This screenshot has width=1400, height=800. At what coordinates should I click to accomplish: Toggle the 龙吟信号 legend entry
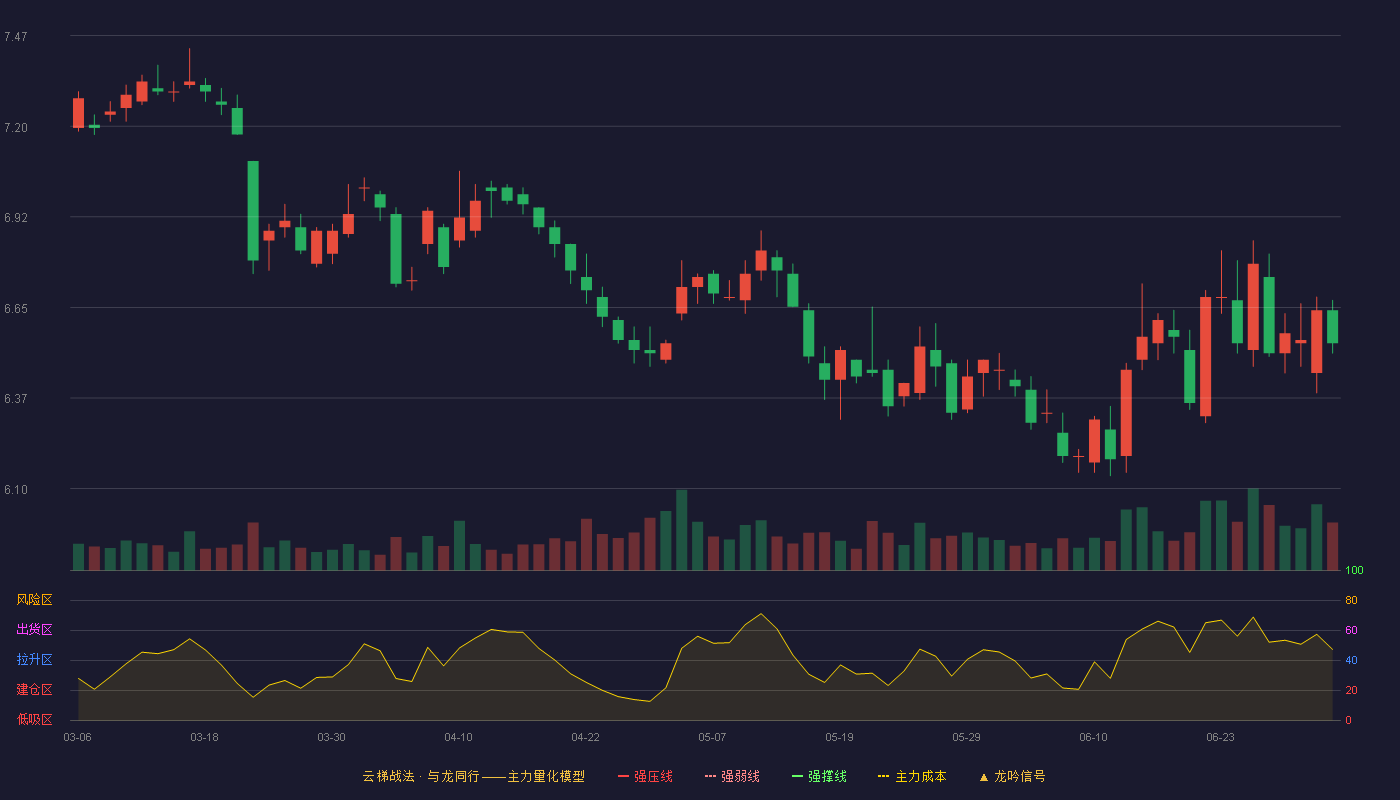[1012, 776]
